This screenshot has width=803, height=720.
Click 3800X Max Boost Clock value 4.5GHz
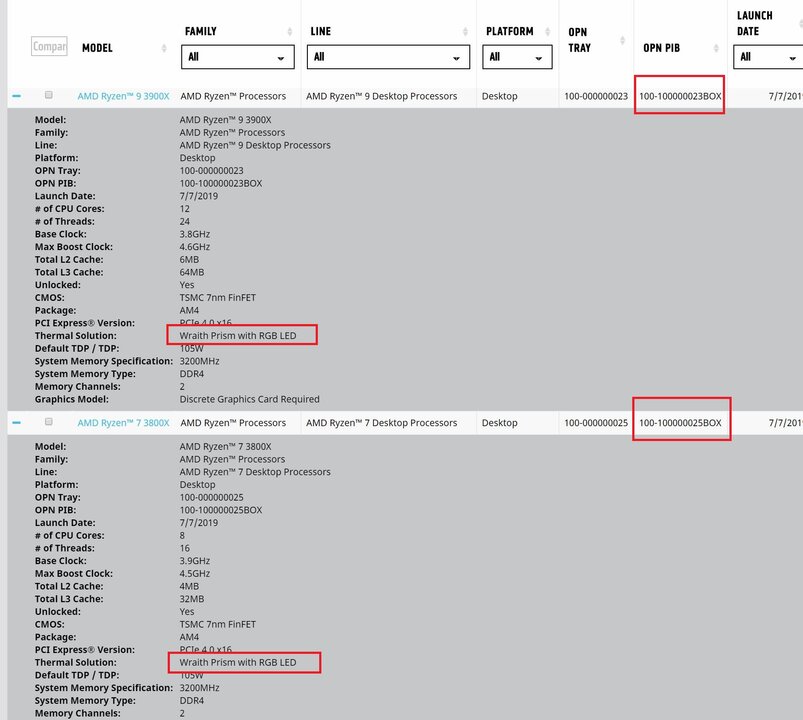tap(195, 574)
